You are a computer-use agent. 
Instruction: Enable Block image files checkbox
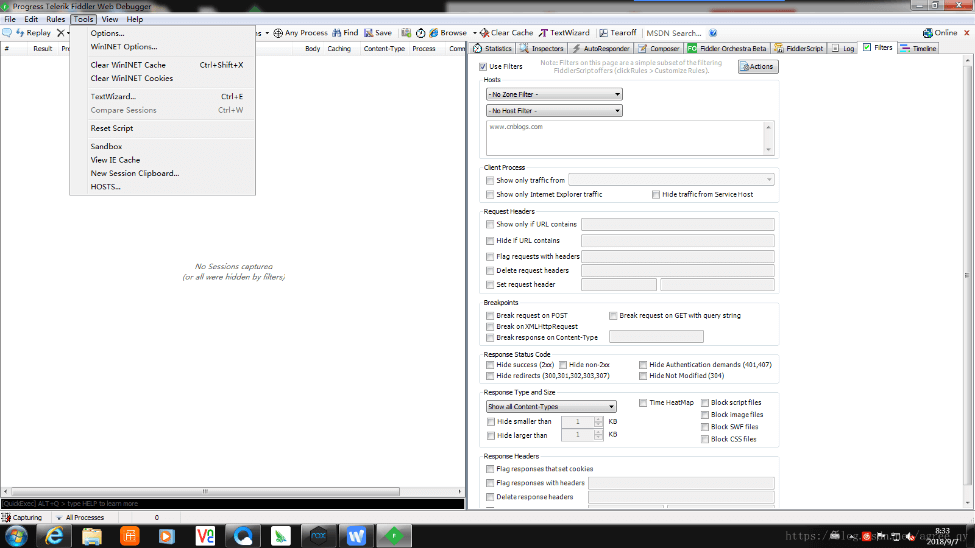tap(705, 415)
